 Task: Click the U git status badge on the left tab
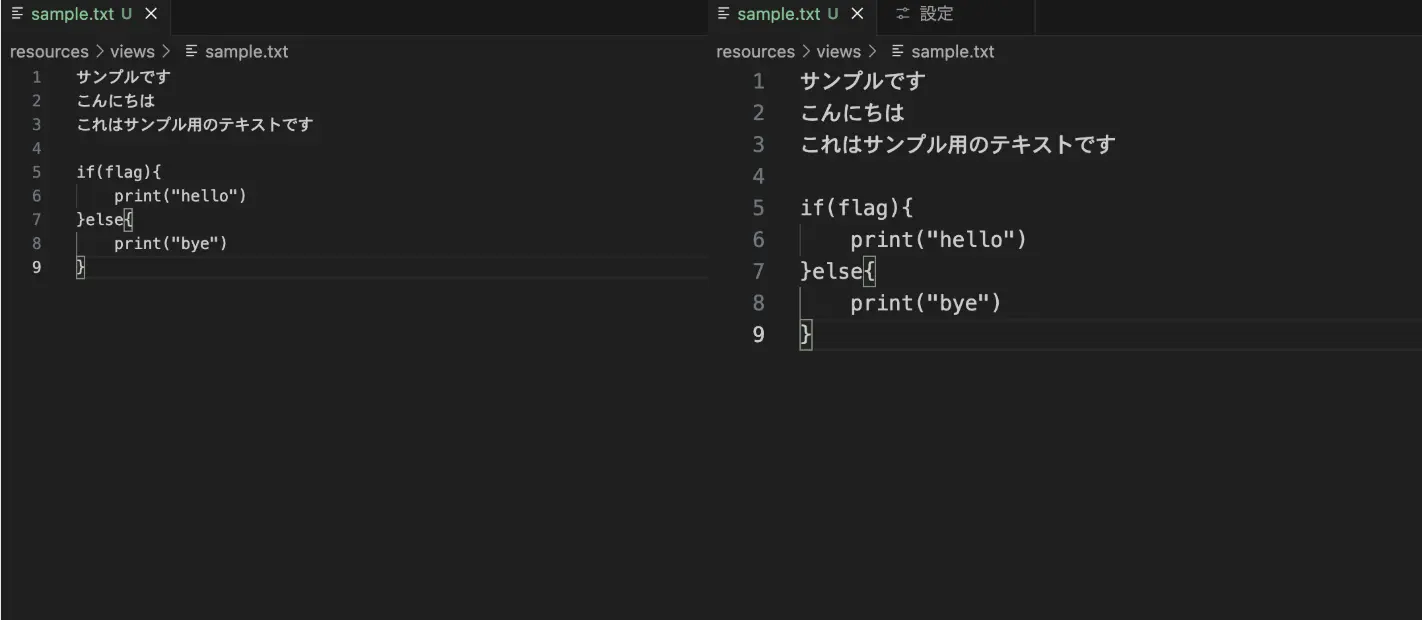(126, 14)
